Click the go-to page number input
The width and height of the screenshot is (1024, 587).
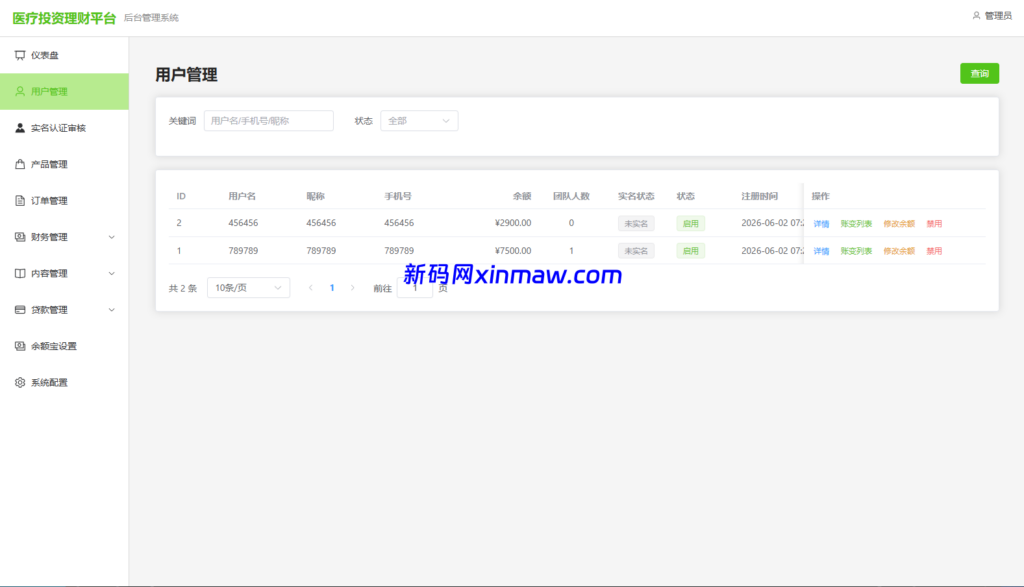point(415,288)
